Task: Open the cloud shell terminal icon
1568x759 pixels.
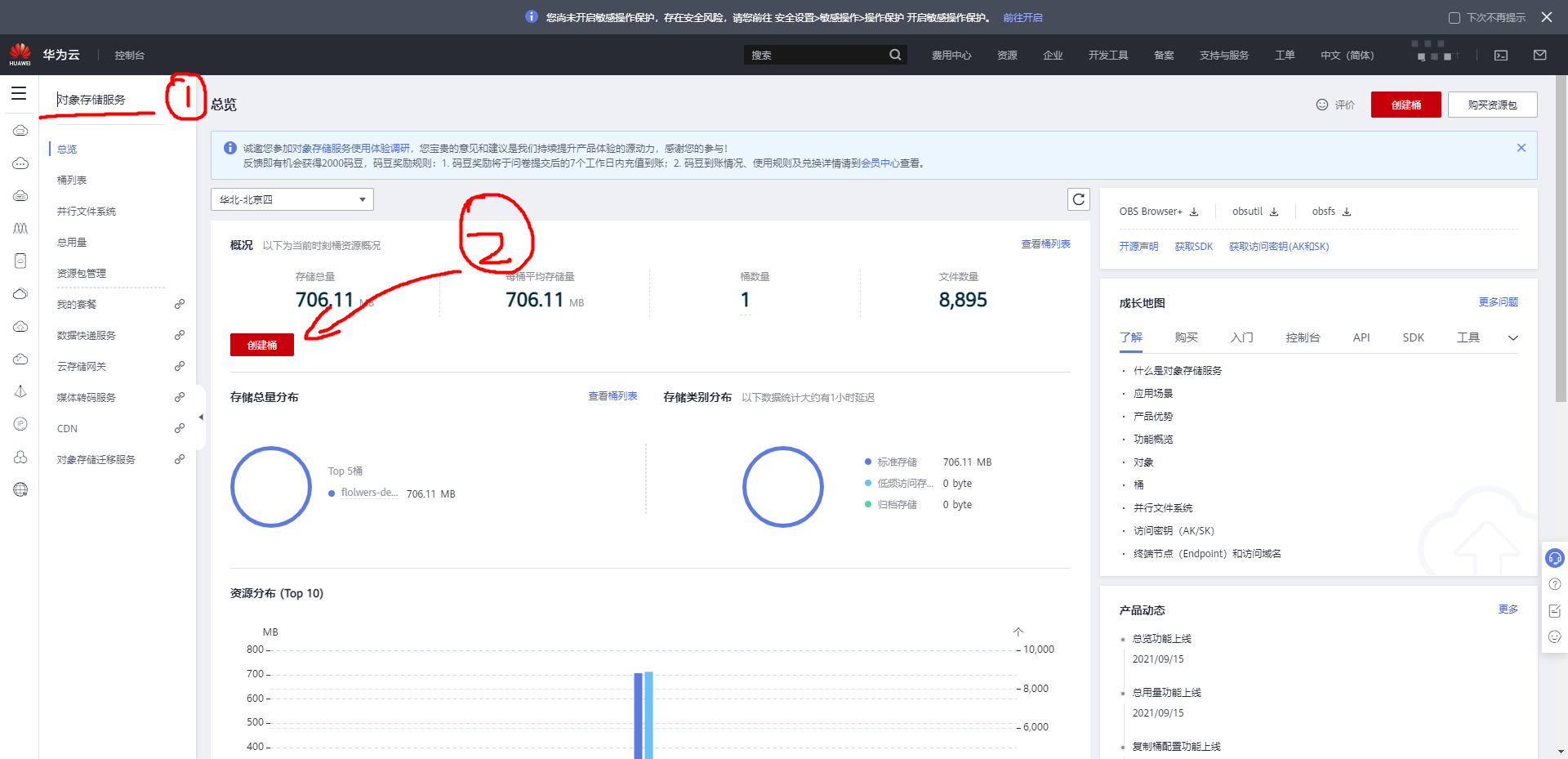Action: [x=1501, y=56]
